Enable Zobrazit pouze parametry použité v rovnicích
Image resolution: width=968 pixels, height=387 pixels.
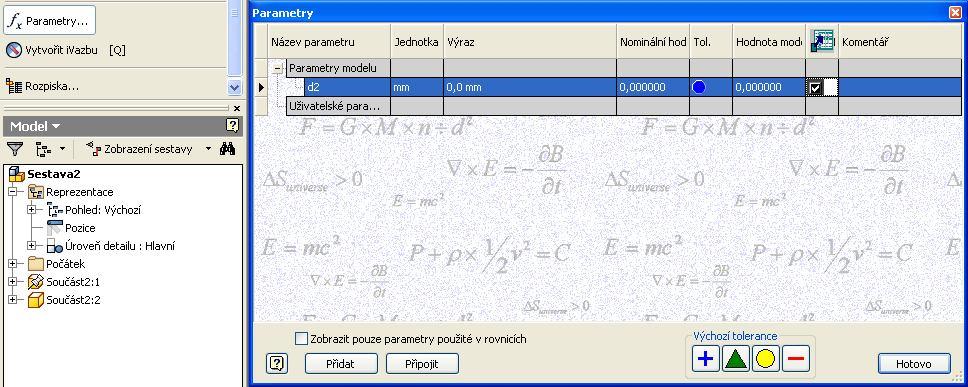click(x=301, y=339)
